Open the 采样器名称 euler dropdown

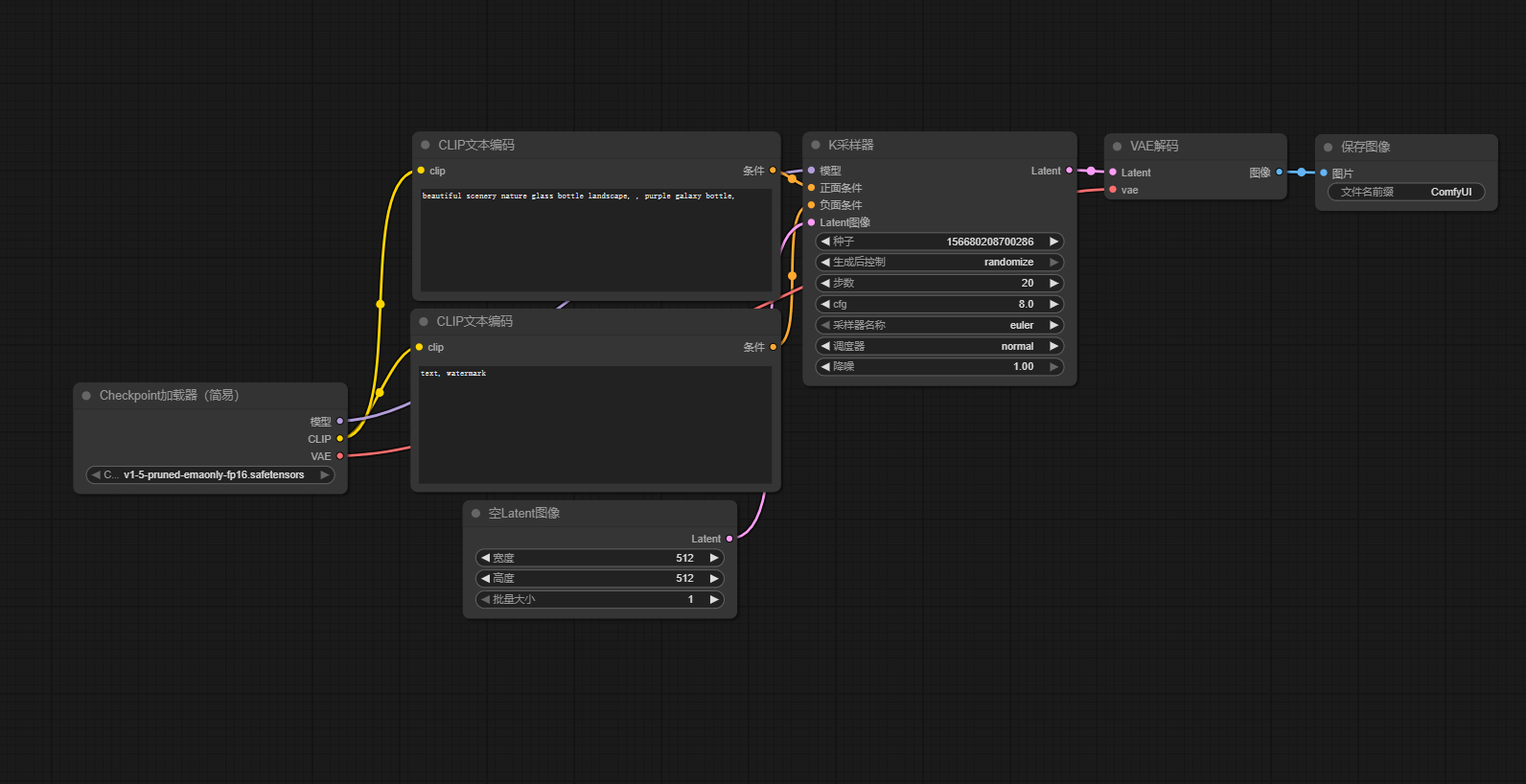939,325
